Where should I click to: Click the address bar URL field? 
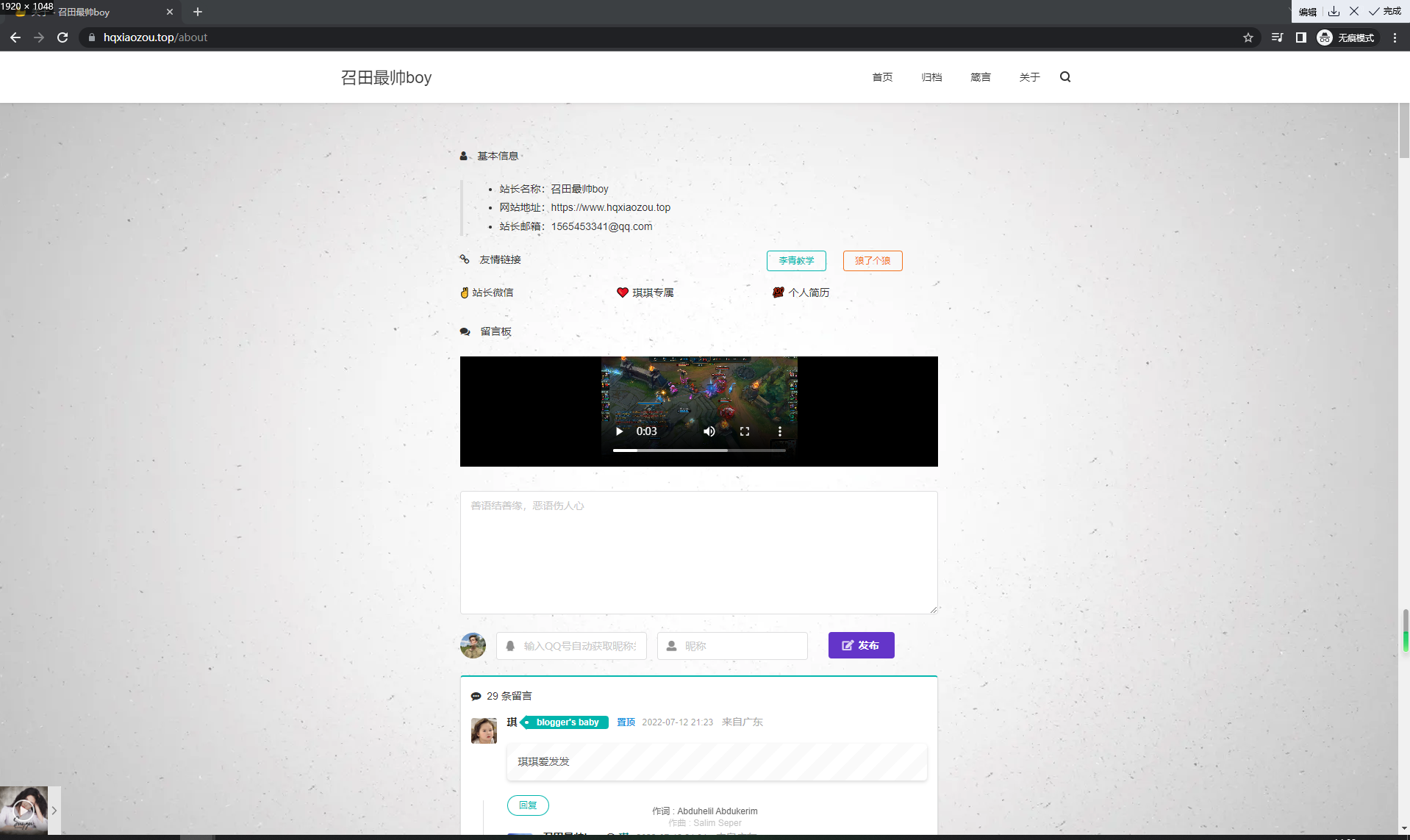click(662, 37)
